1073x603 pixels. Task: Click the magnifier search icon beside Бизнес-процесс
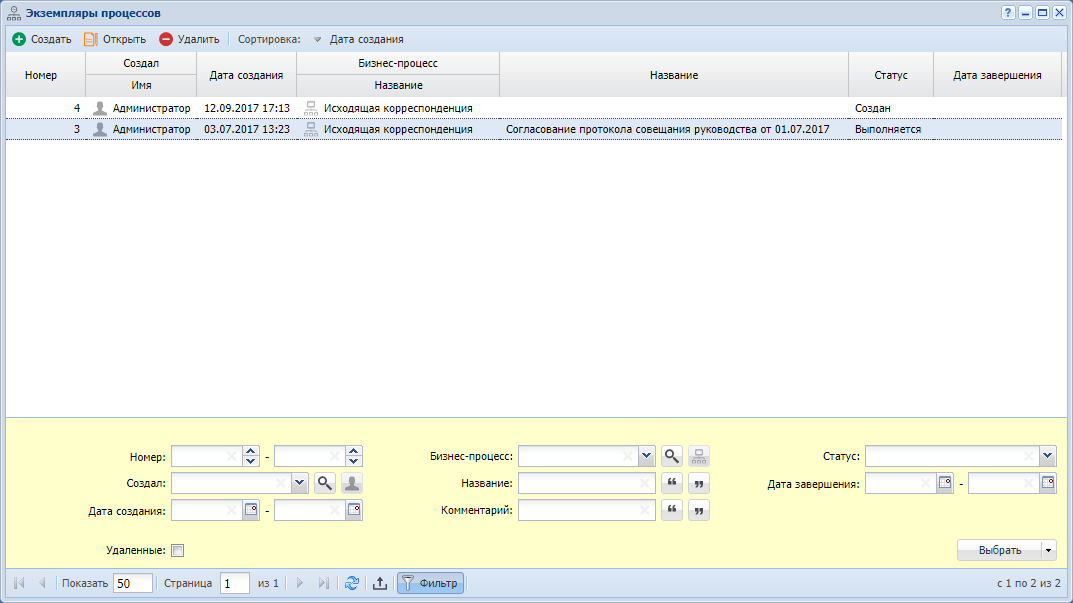[672, 456]
